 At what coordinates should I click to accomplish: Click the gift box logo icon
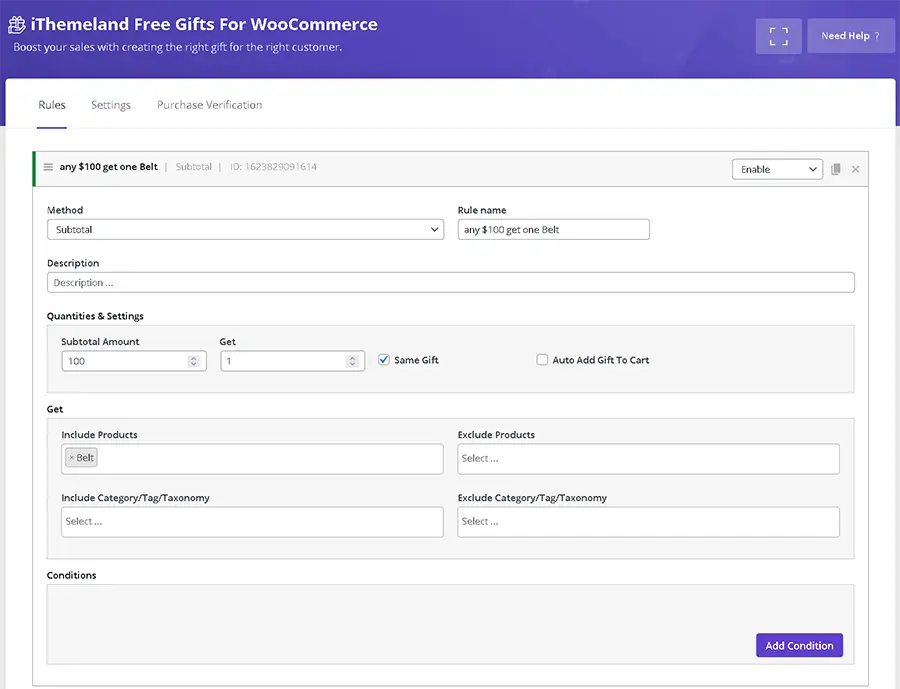[x=17, y=24]
